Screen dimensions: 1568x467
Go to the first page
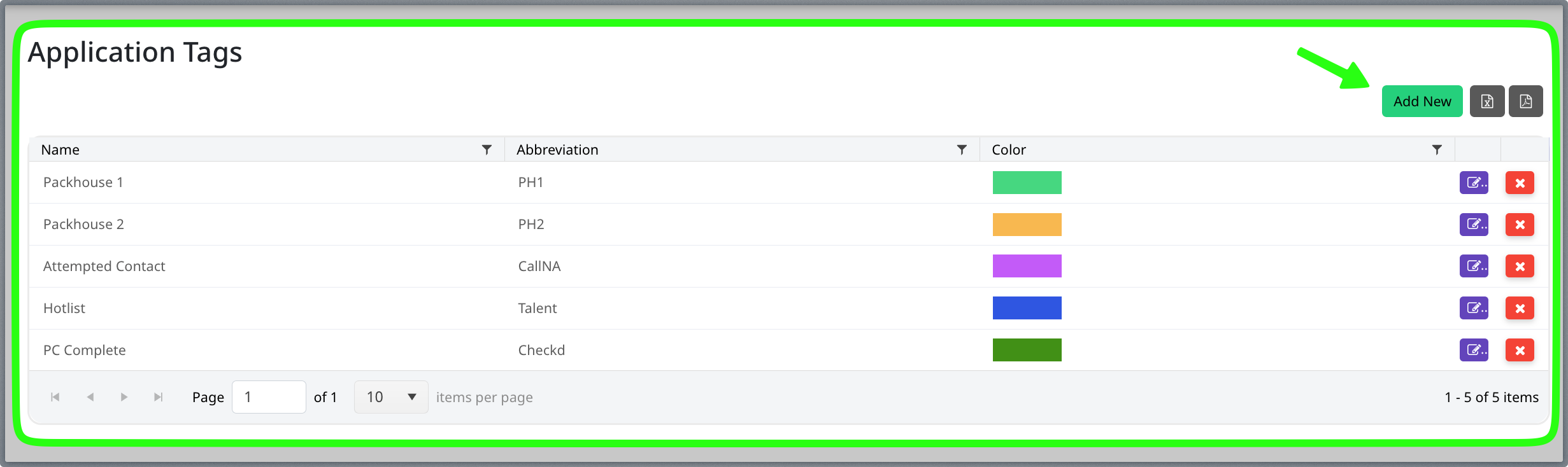55,397
